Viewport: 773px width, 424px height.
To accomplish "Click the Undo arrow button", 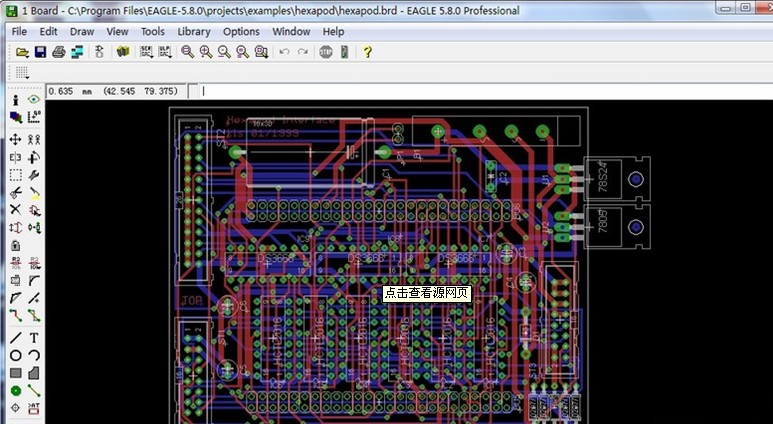I will coord(284,52).
